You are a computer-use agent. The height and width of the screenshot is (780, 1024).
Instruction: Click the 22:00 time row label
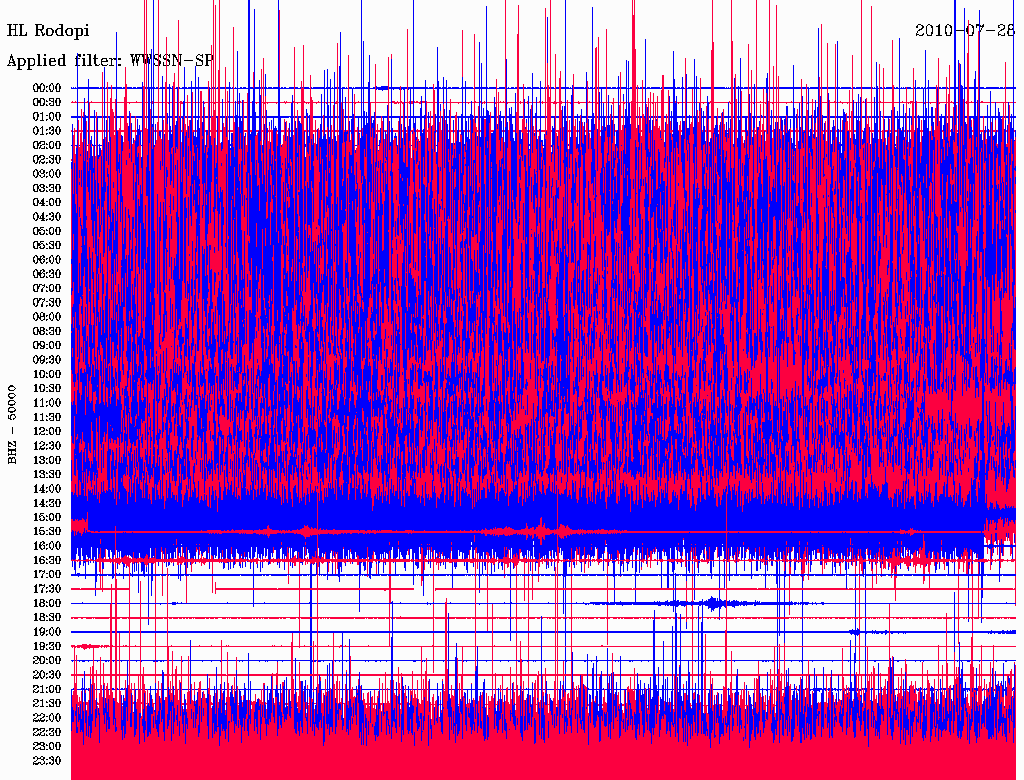click(x=47, y=718)
